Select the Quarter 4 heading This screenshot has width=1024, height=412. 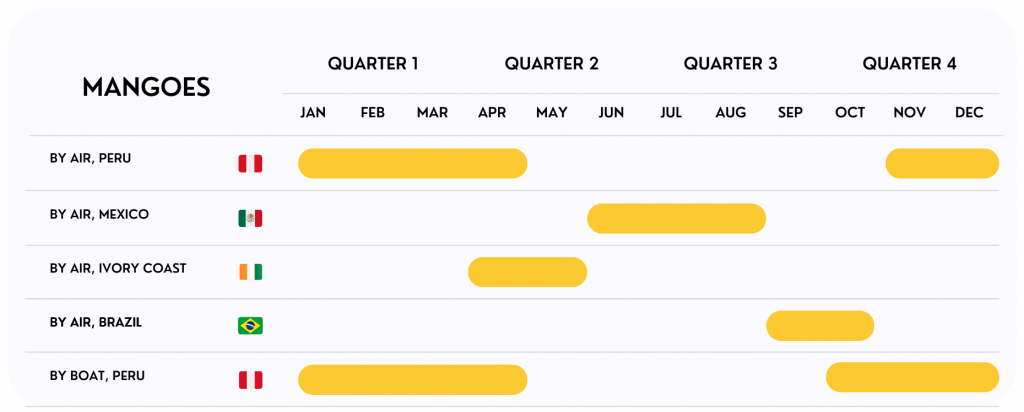click(x=909, y=64)
